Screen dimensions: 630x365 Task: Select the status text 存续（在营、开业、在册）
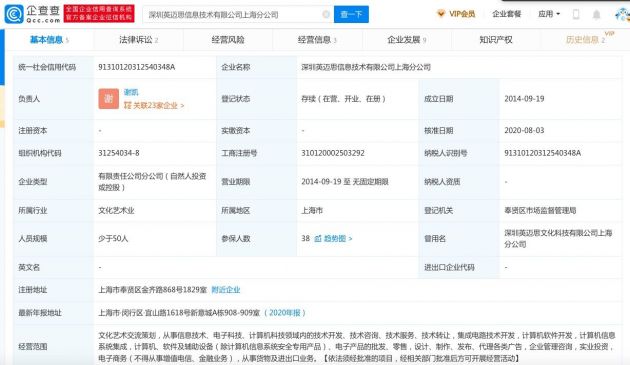click(344, 98)
